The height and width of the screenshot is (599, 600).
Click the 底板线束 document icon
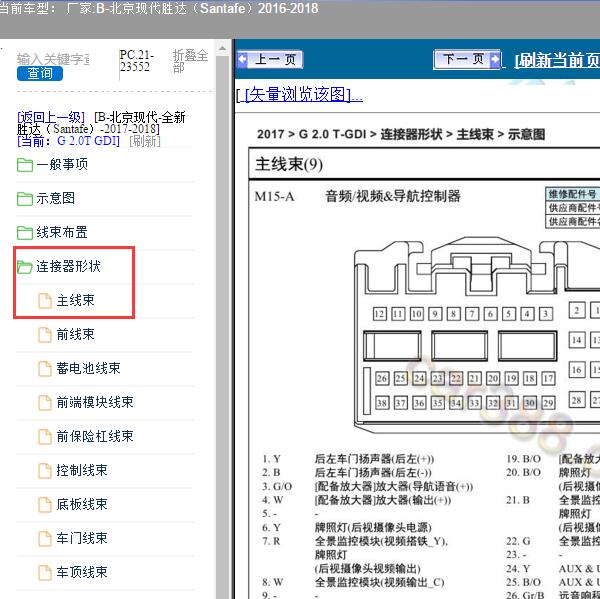(x=45, y=505)
